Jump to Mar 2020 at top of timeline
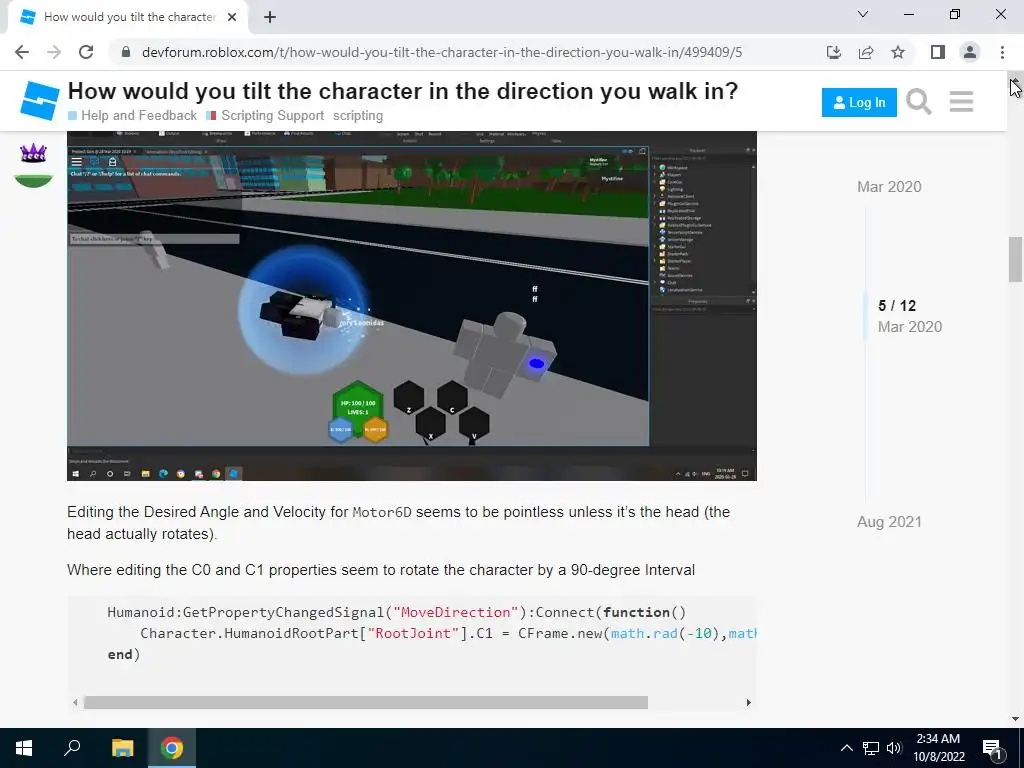Screen dimensions: 1024x768 [x=889, y=187]
